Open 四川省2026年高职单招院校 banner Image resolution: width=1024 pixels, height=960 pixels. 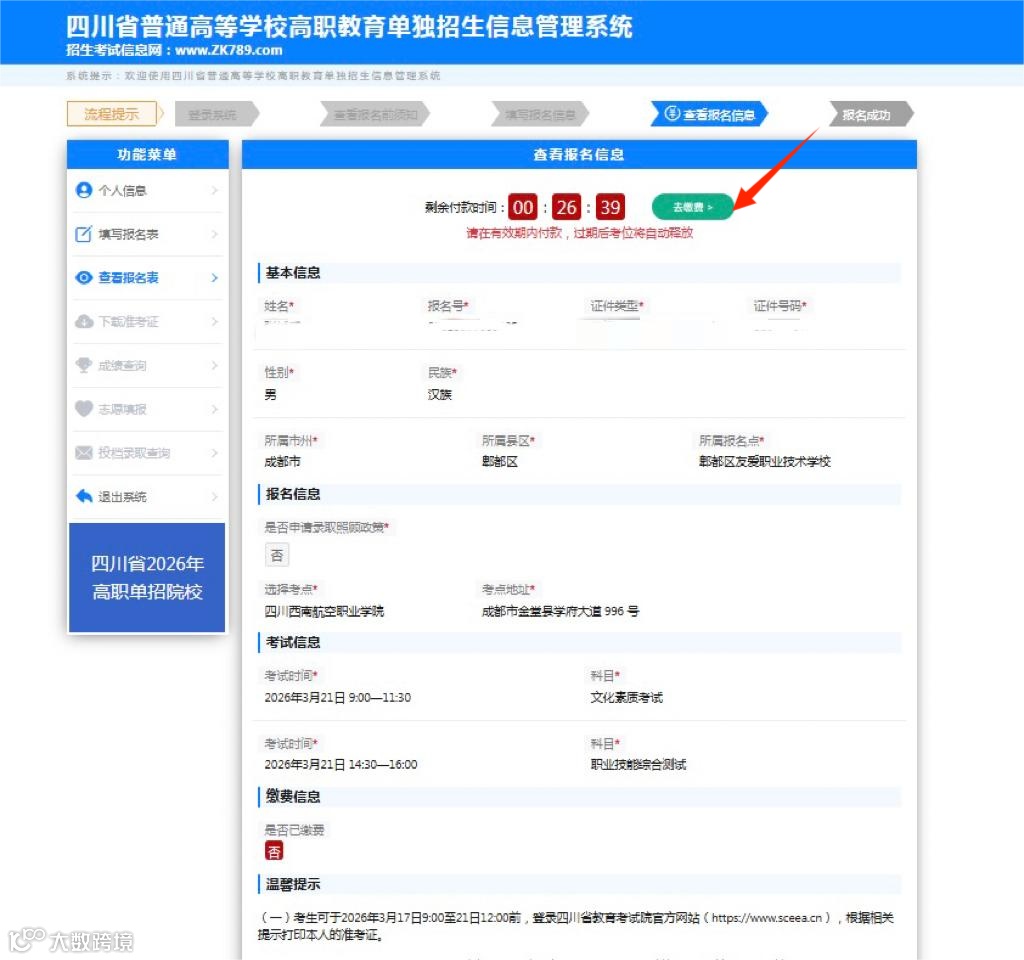(x=147, y=577)
